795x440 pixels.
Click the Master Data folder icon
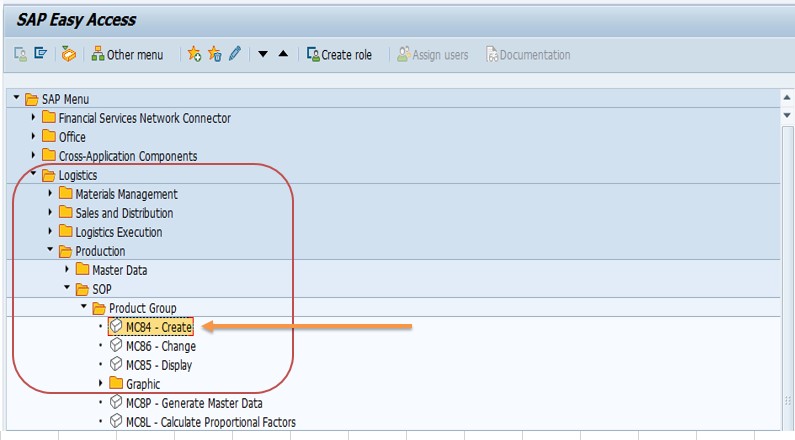click(82, 269)
